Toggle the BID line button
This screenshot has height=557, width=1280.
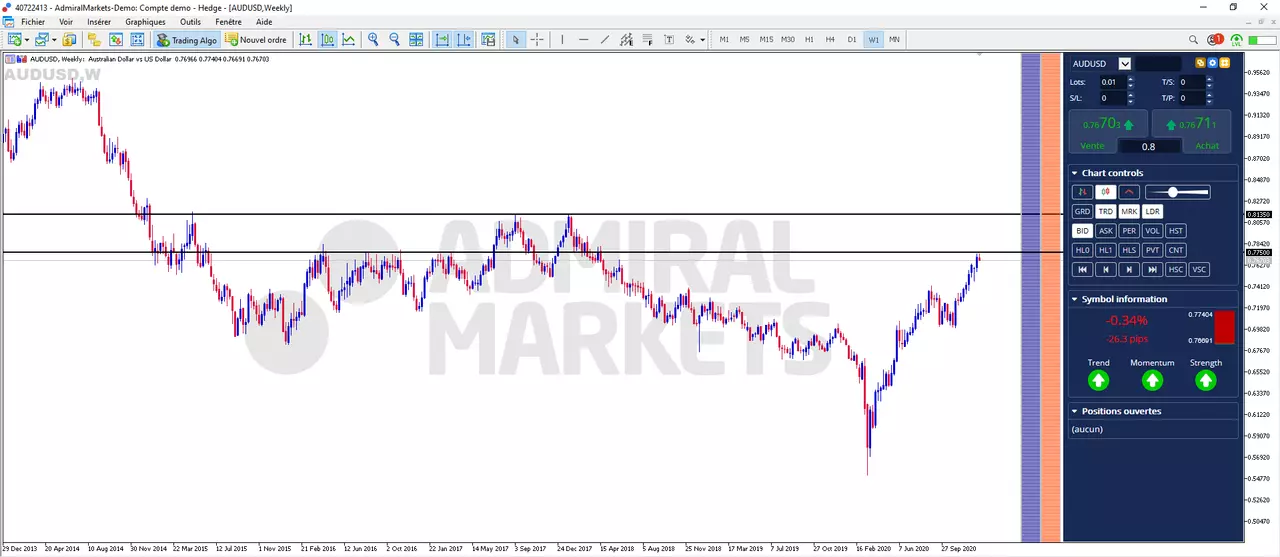pos(1082,231)
